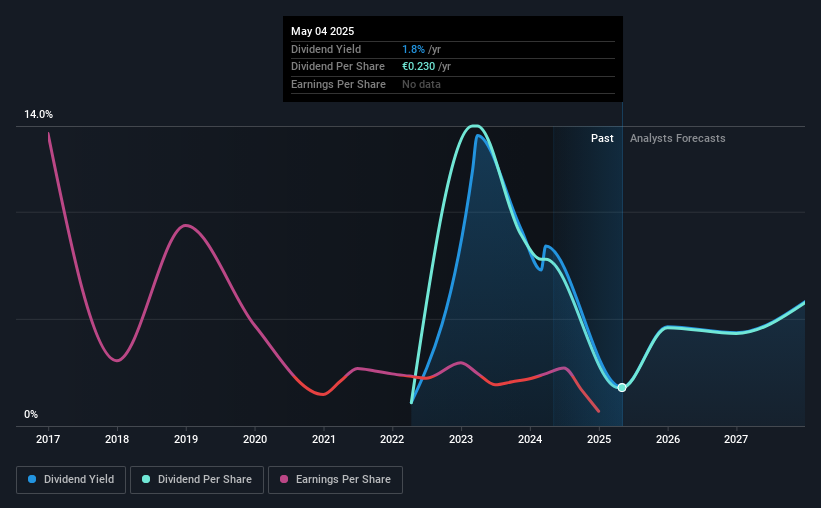
Task: Click the 2021 x-axis label
Action: (324, 439)
